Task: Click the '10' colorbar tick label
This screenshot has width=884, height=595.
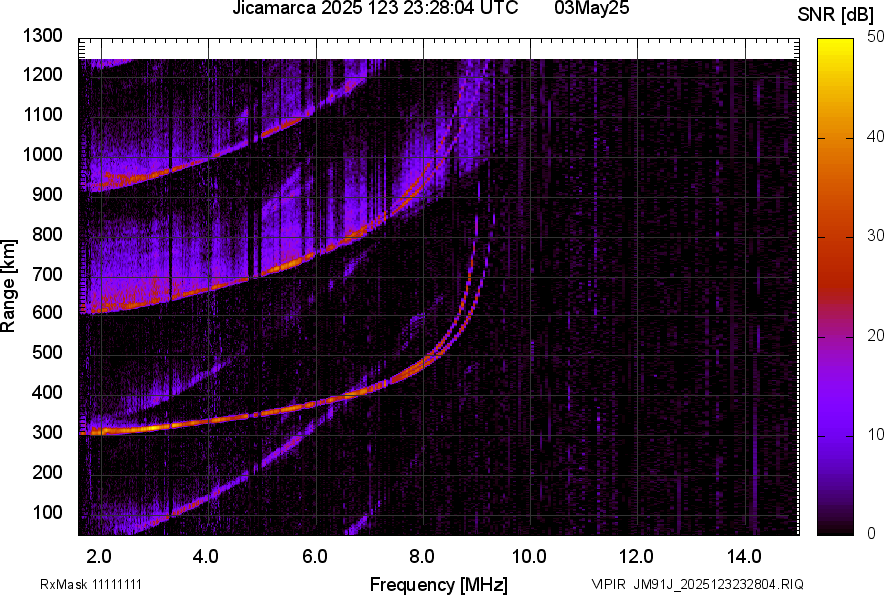Action: coord(875,435)
